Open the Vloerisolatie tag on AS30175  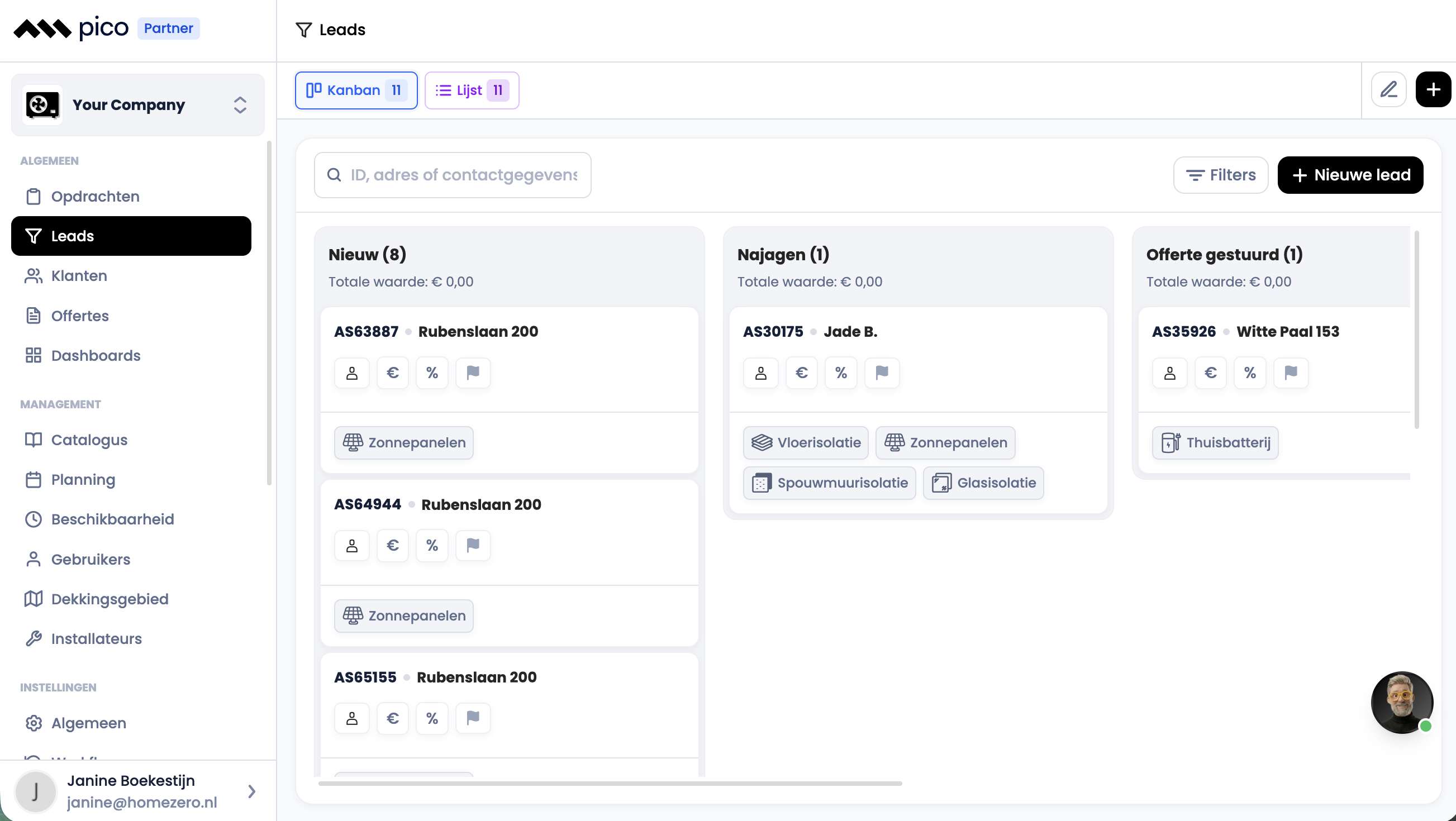pos(806,443)
